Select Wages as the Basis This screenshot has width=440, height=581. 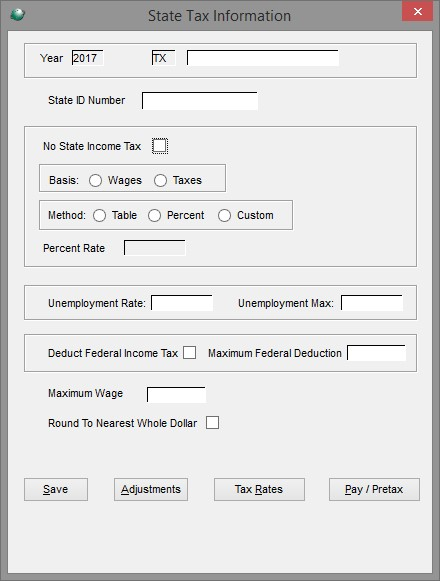point(95,180)
